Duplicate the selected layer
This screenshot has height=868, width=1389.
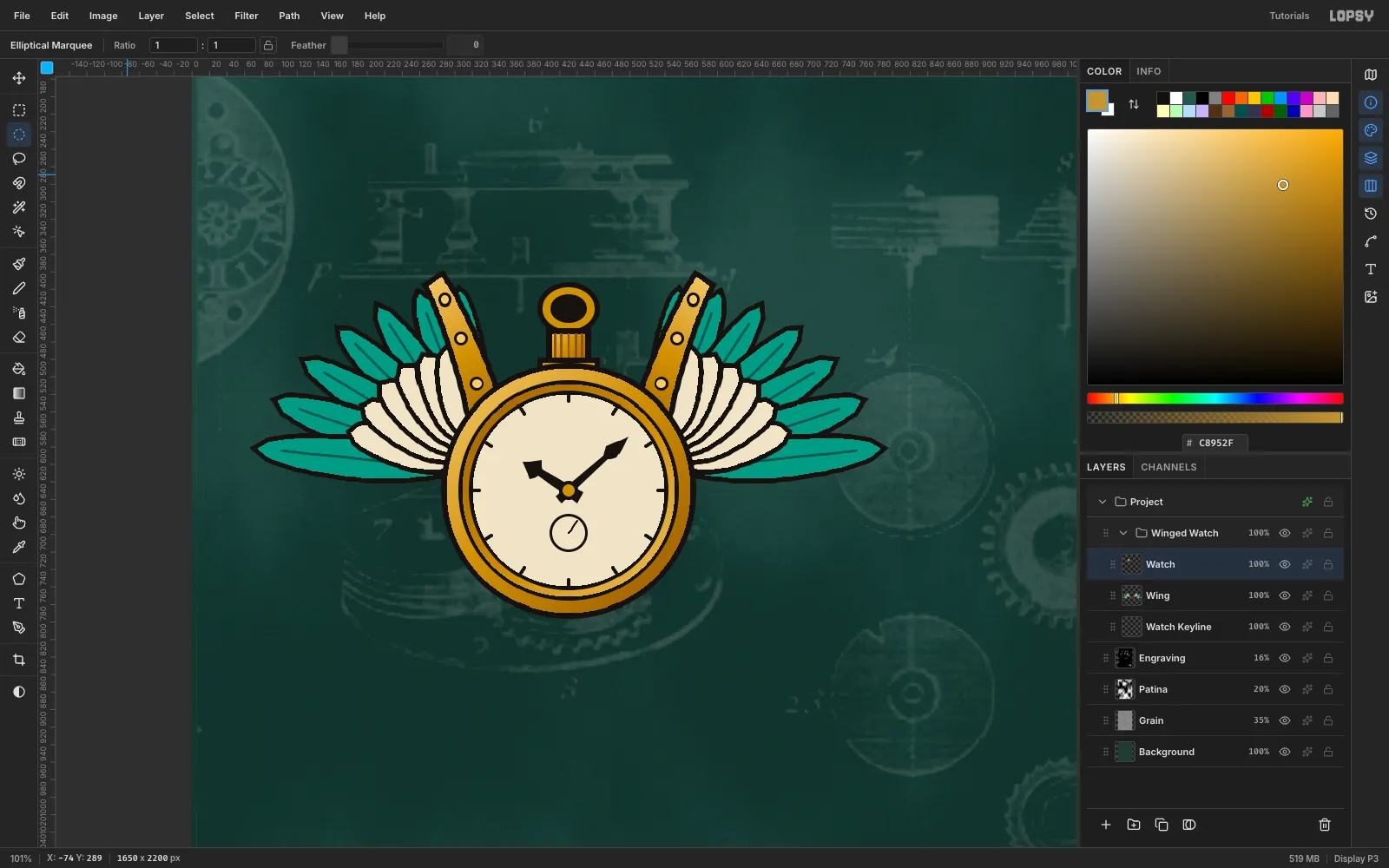tap(1162, 825)
